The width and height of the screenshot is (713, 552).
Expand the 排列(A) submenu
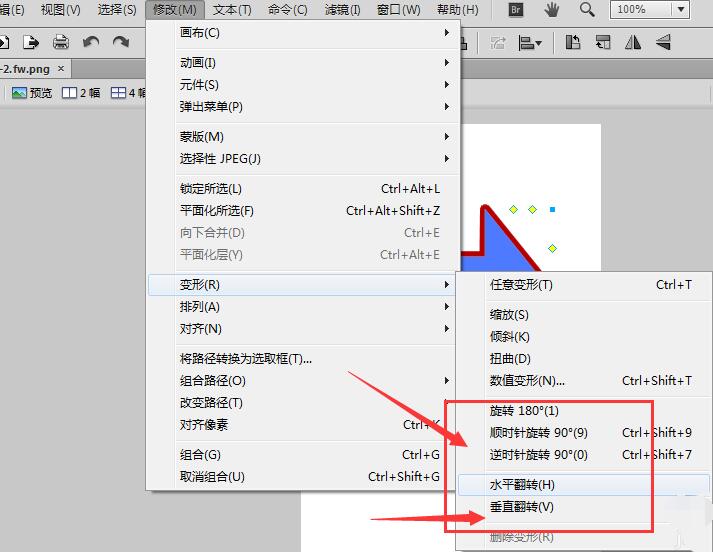click(x=303, y=307)
